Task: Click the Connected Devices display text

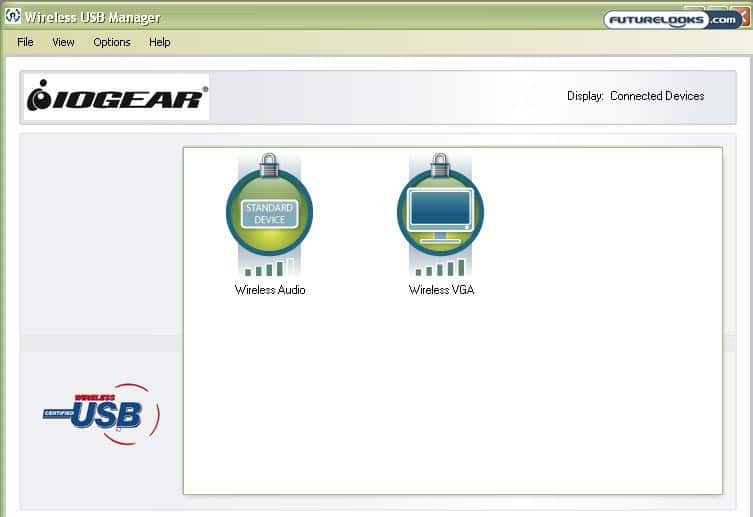Action: coord(656,96)
